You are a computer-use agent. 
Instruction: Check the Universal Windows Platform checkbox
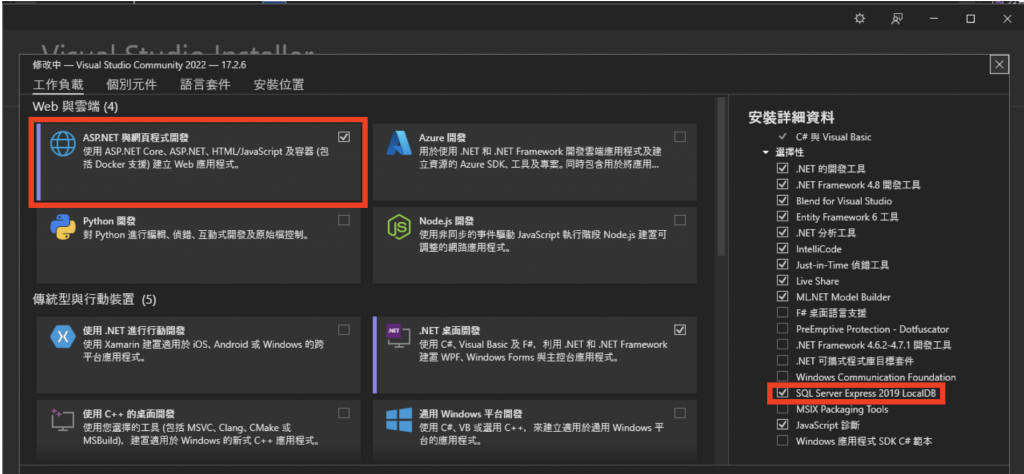[680, 413]
